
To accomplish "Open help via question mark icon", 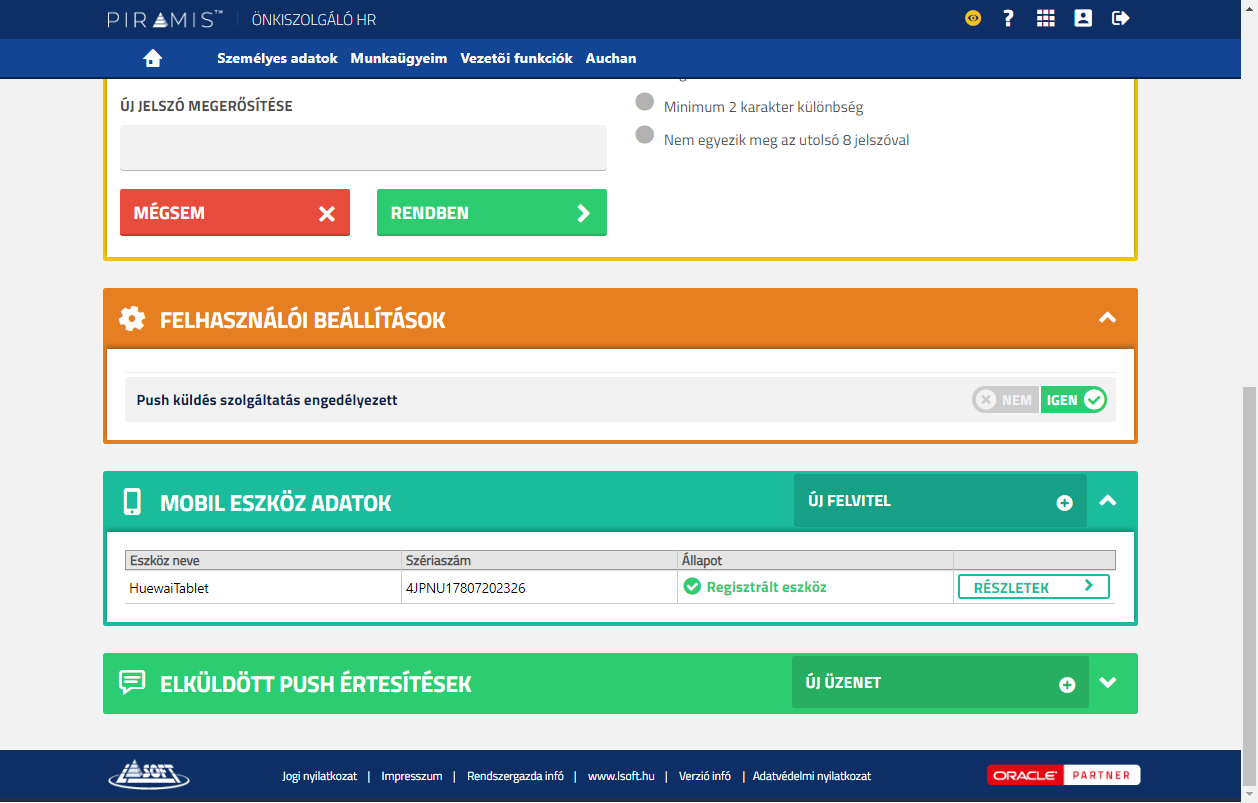I will pyautogui.click(x=1008, y=18).
